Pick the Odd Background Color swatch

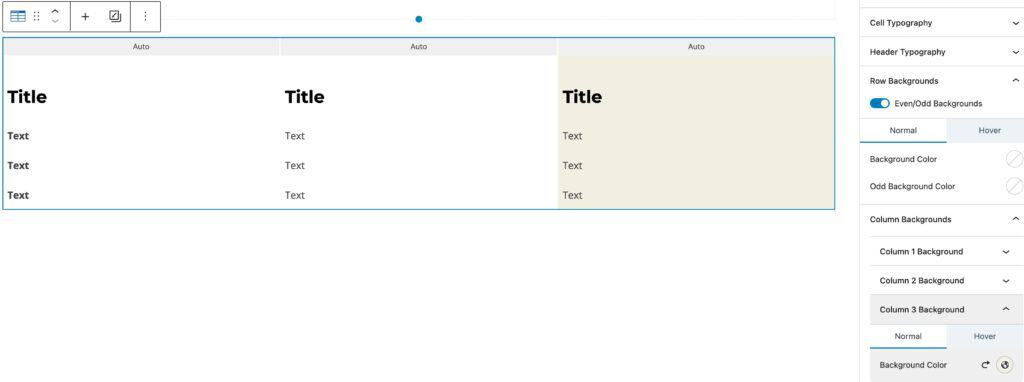point(1014,186)
